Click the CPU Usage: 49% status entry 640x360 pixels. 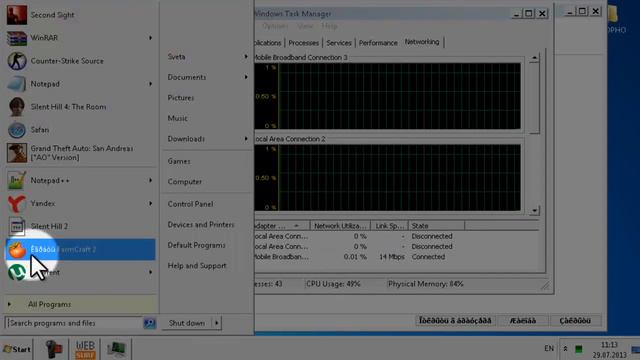333,284
